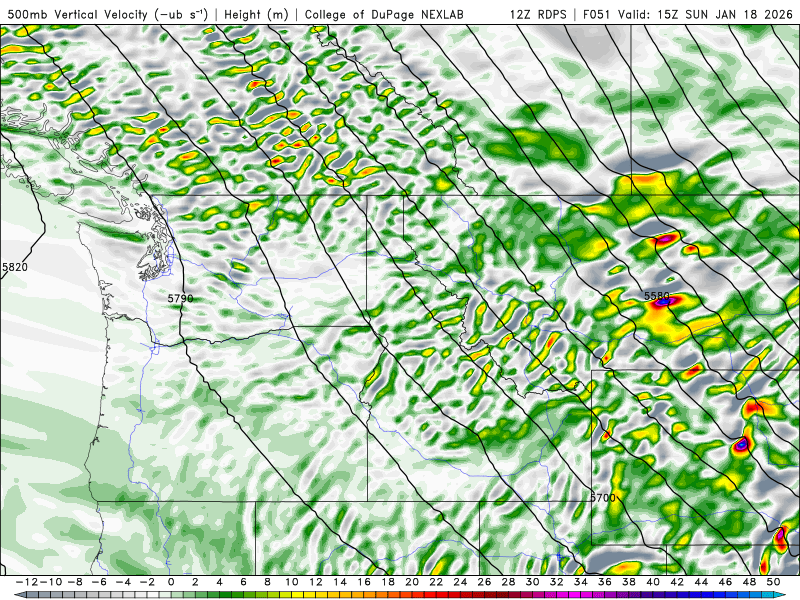Click the 10 value on color scale
Viewport: 800px width, 600px height.
[291, 582]
